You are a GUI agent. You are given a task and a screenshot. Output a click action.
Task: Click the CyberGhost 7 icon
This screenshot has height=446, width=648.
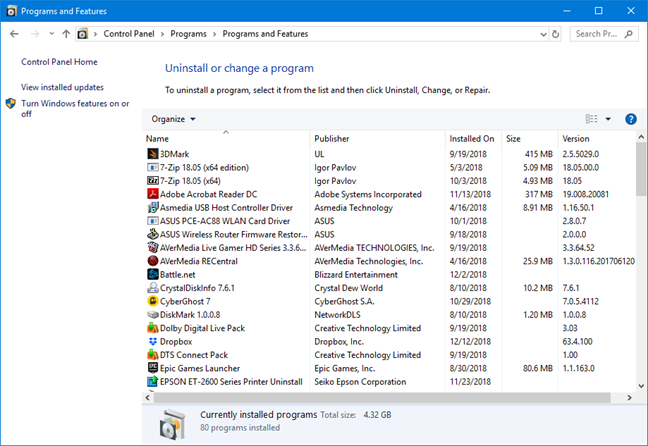pyautogui.click(x=152, y=301)
